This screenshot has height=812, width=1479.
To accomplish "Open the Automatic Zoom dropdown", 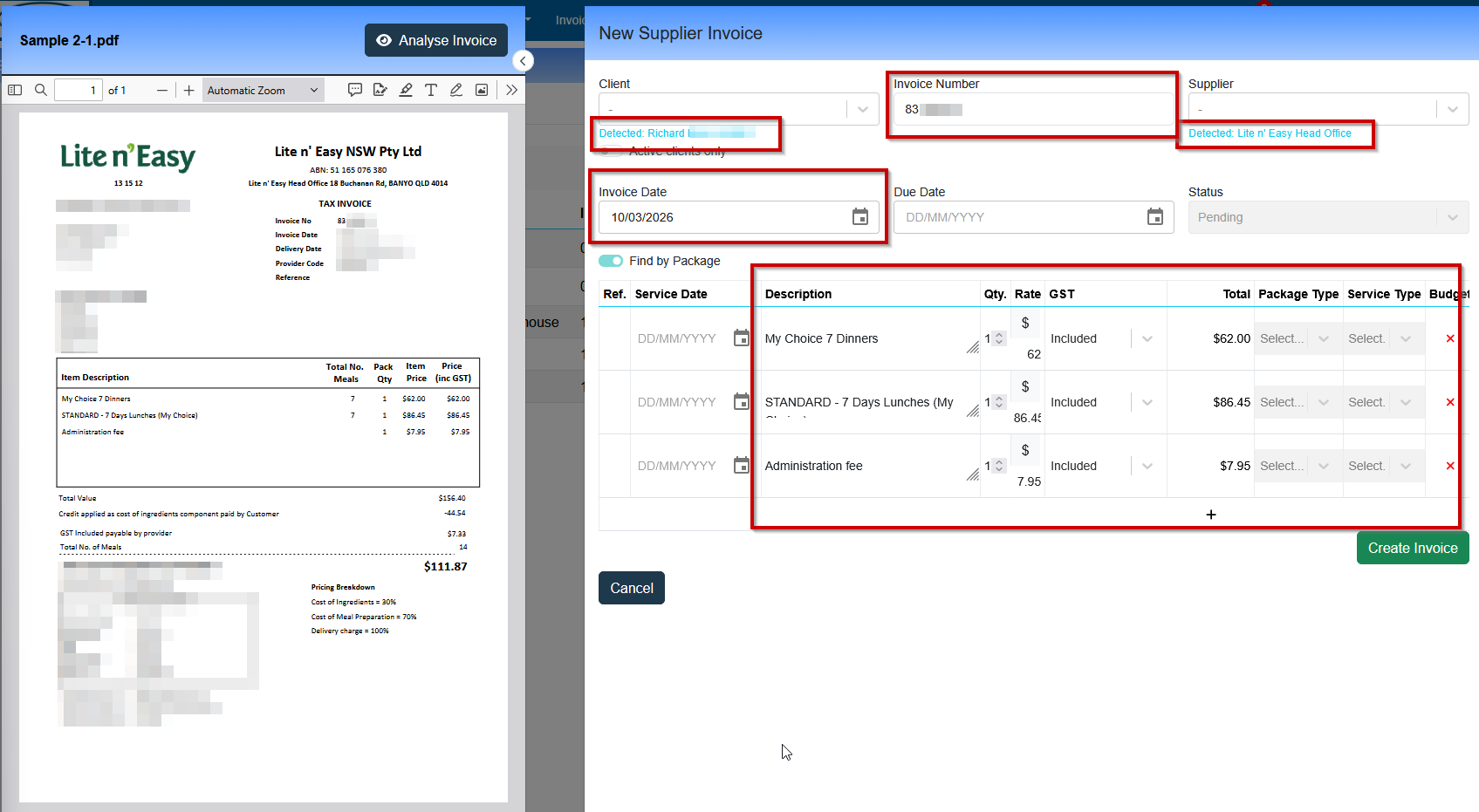I will [x=263, y=90].
